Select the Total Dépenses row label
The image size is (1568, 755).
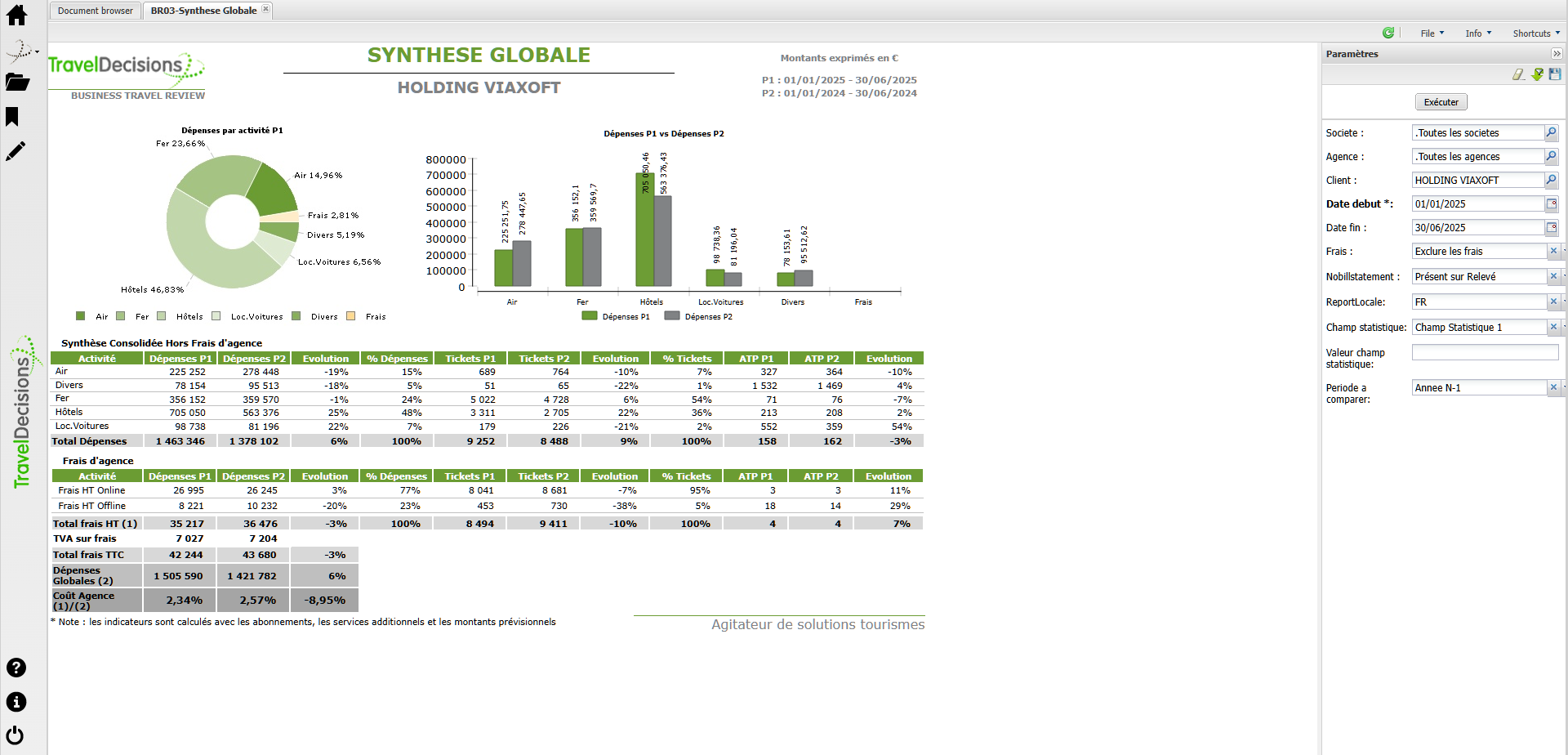89,440
